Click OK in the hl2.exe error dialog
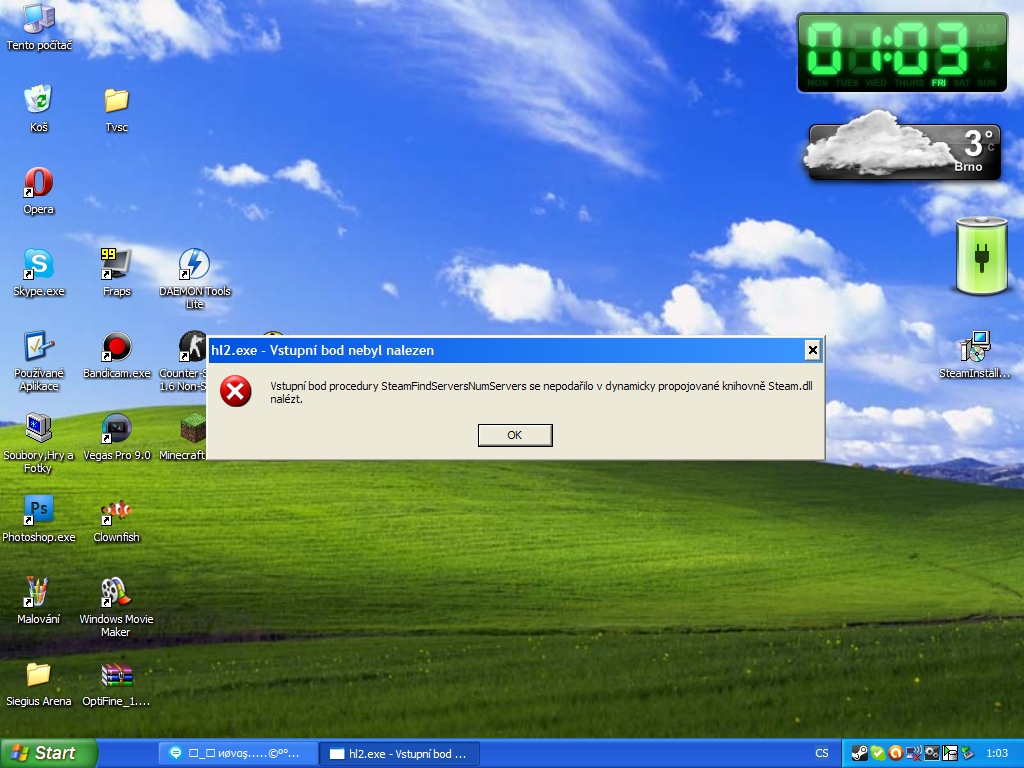 click(x=515, y=435)
